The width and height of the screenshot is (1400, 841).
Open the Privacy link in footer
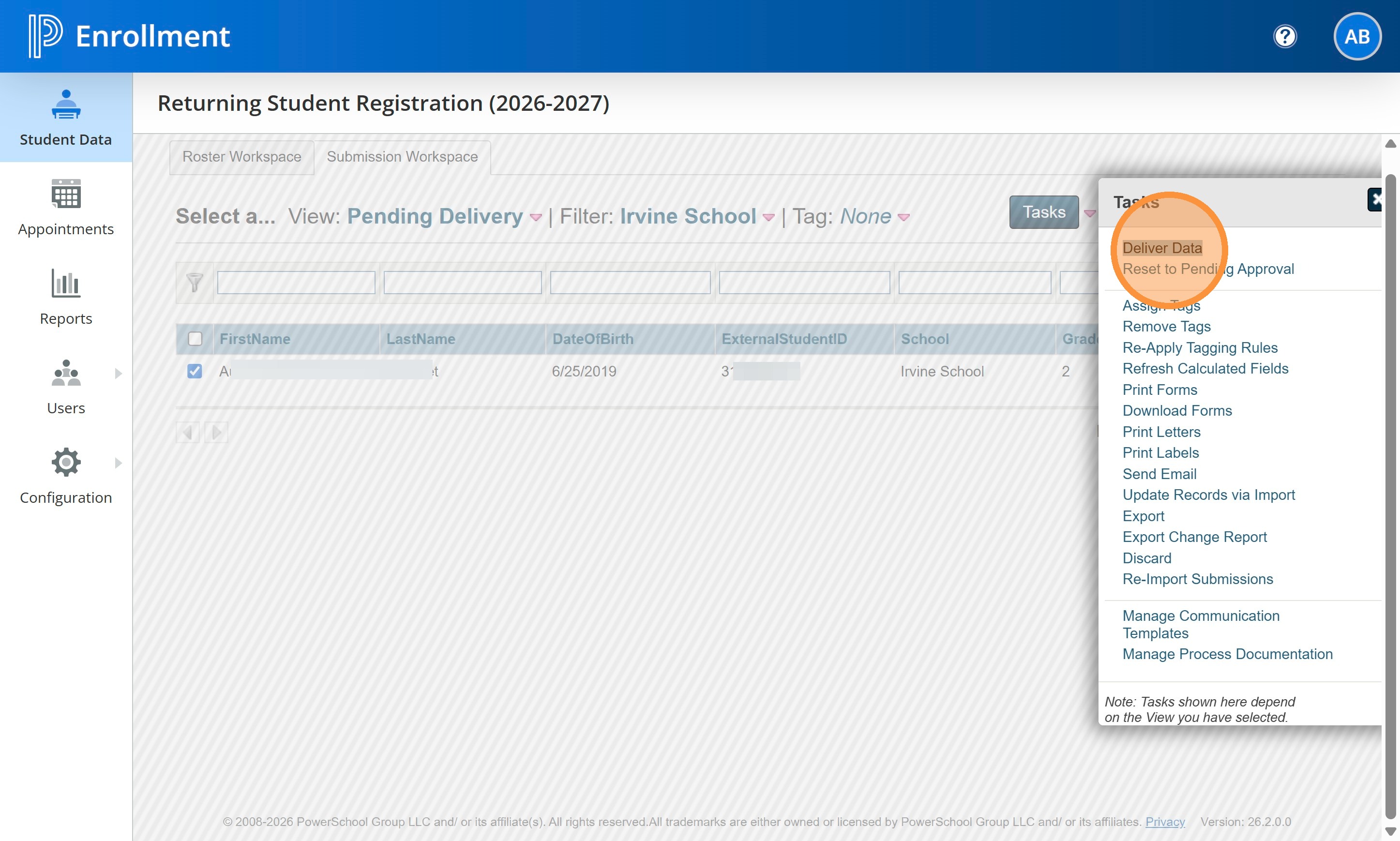(x=1165, y=822)
